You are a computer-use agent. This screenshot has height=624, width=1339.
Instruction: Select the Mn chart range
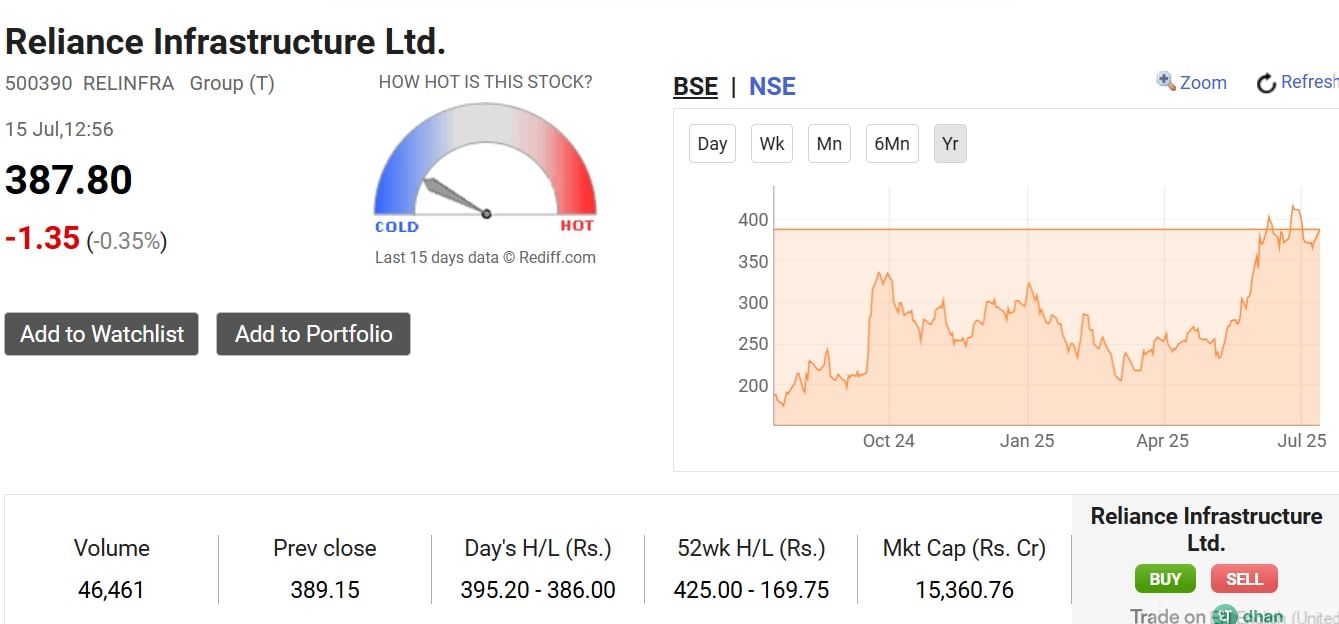[x=829, y=143]
